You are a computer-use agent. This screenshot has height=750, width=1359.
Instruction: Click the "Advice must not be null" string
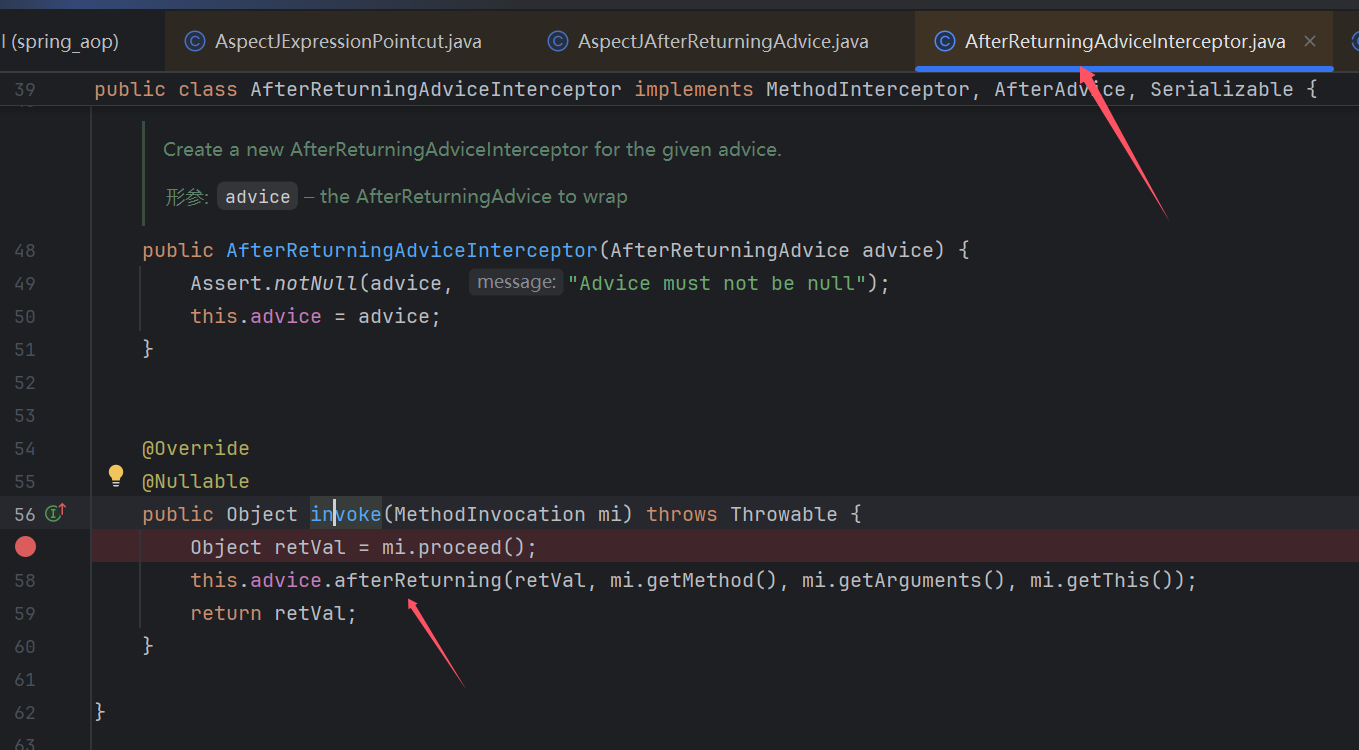pos(717,283)
